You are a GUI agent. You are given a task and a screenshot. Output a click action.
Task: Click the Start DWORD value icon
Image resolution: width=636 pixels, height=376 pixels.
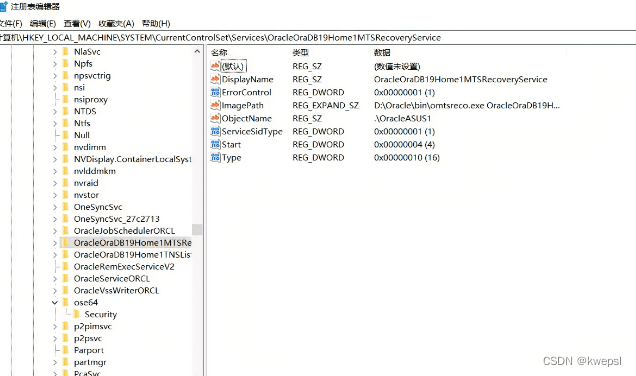pyautogui.click(x=215, y=144)
